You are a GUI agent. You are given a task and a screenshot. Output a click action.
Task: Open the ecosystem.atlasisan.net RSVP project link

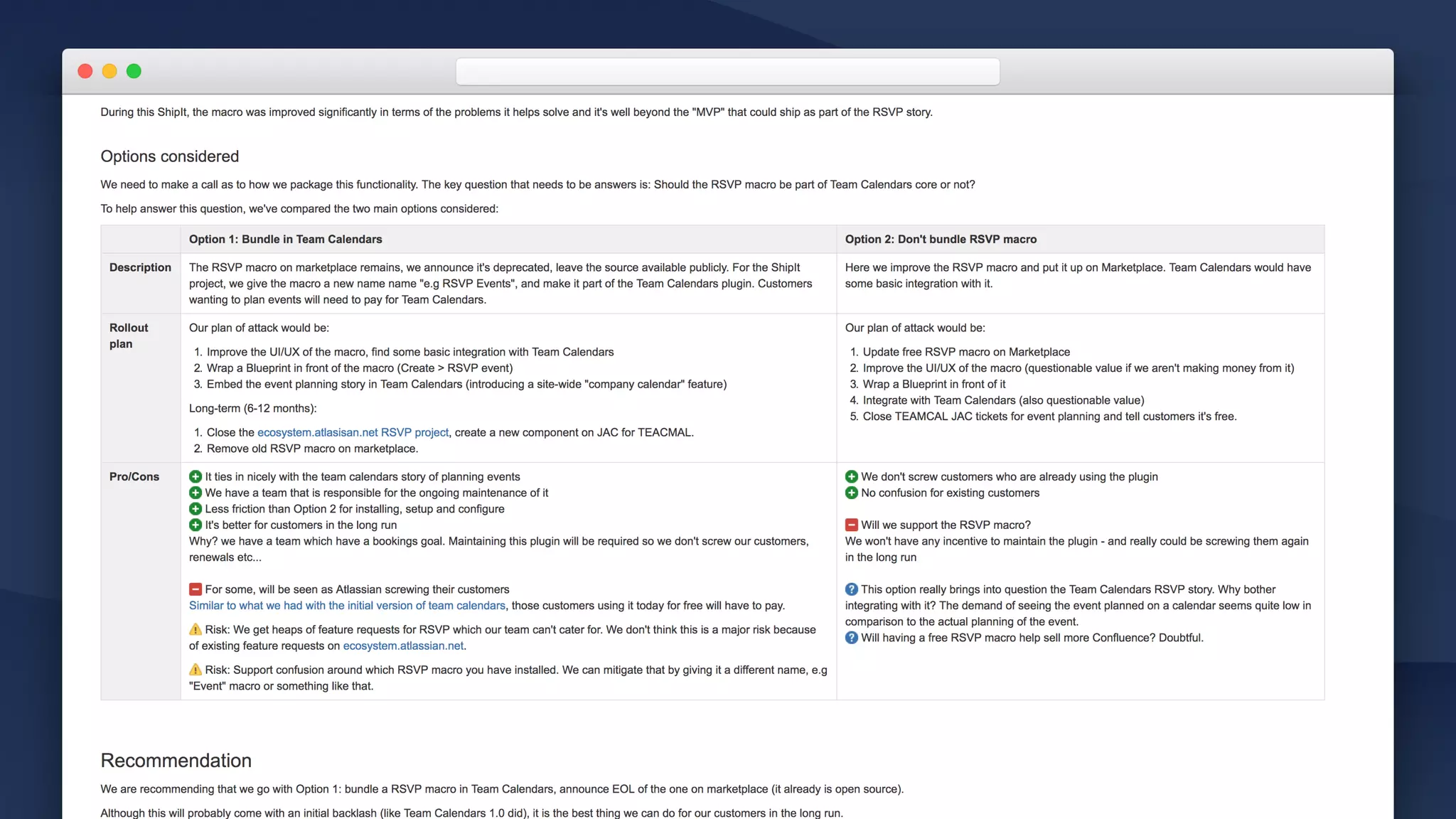tap(353, 432)
